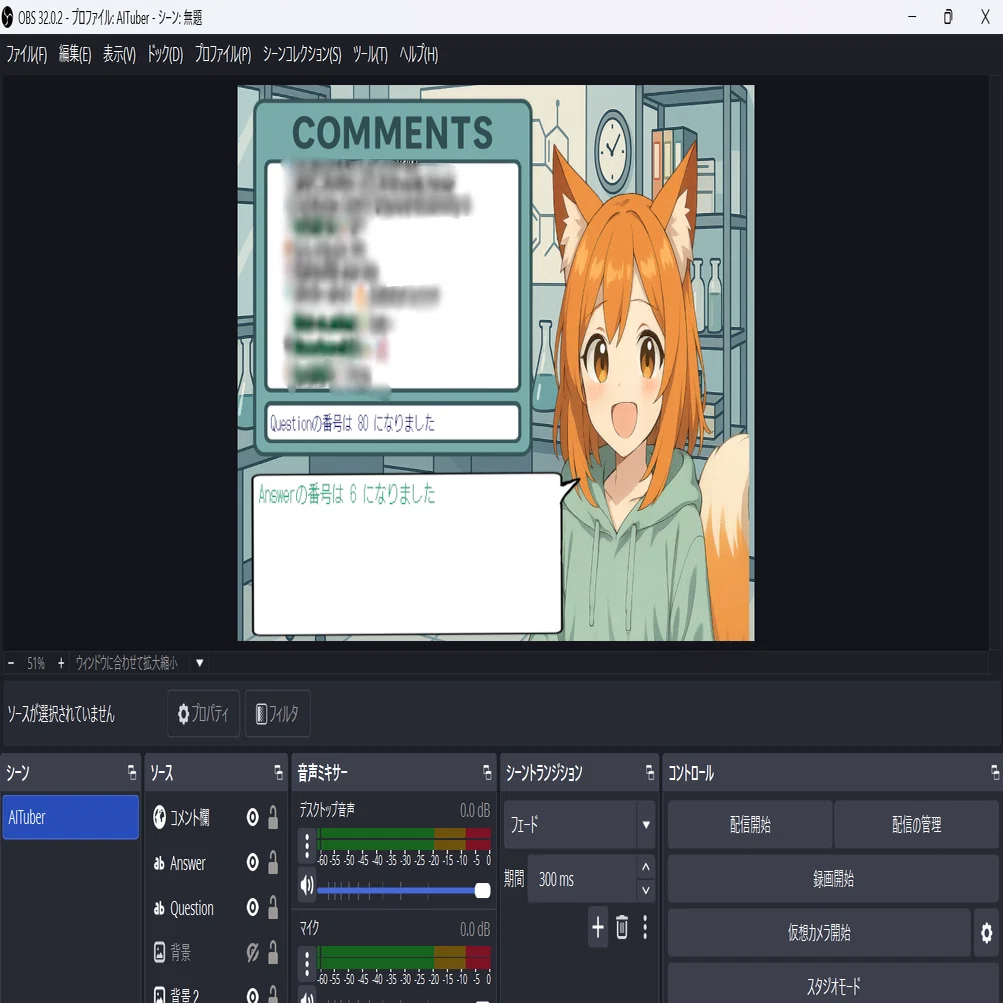Viewport: 1003px width, 1003px height.
Task: Lock the Answer source
Action: [273, 863]
